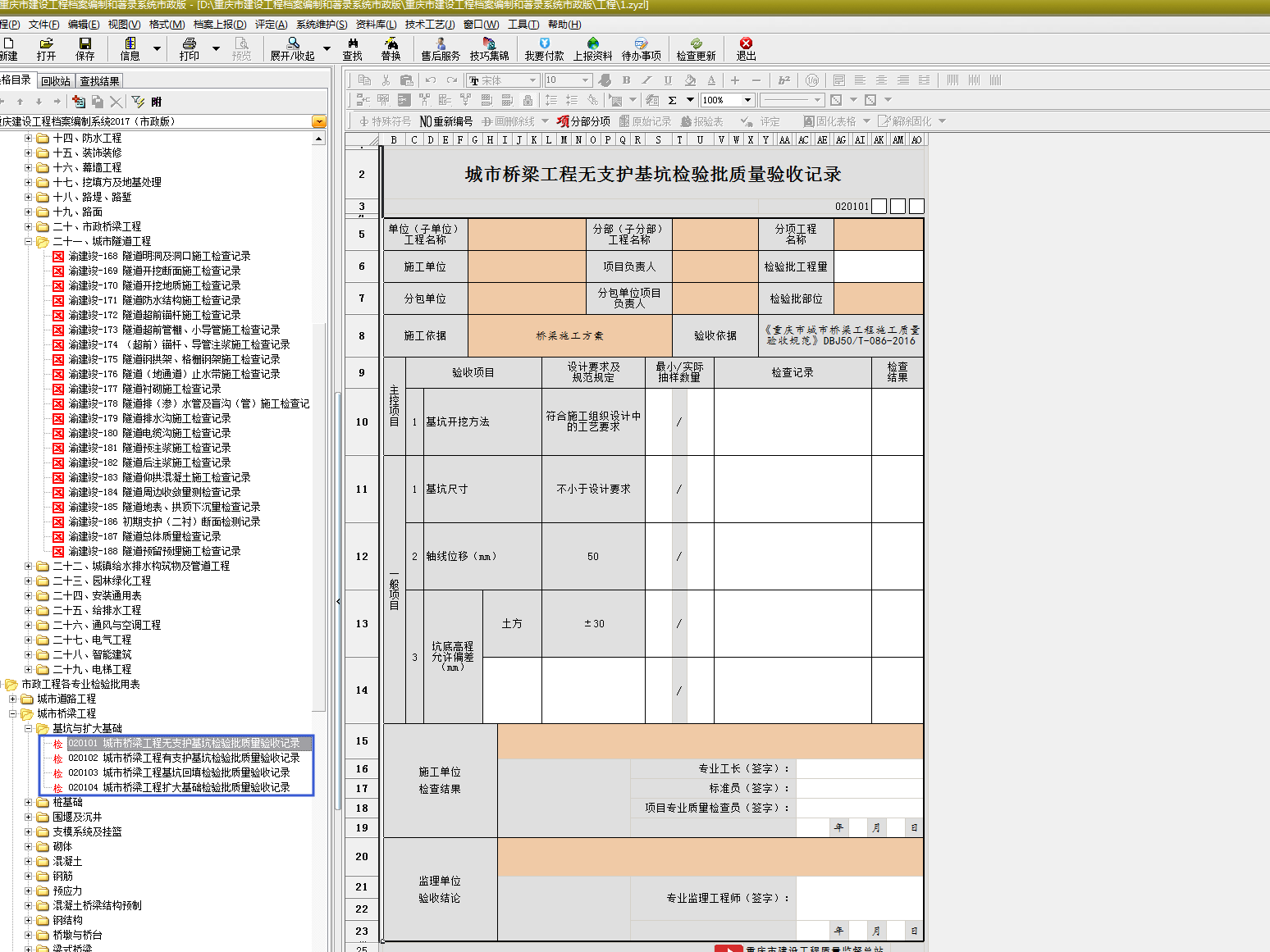1270x952 pixels.
Task: Select 020102 城市桥梁工程有支护基坑检验批质量验收记录
Action: 184,758
